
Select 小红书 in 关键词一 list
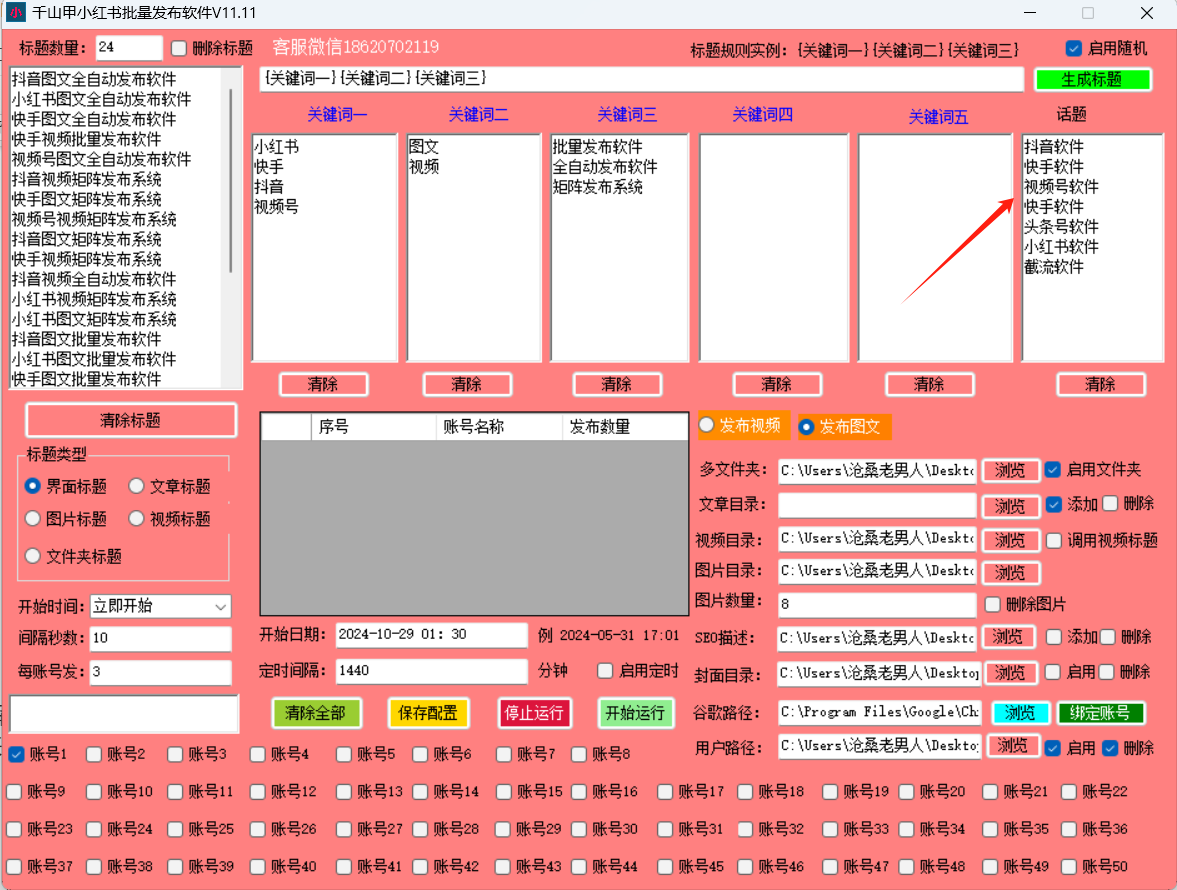(276, 146)
